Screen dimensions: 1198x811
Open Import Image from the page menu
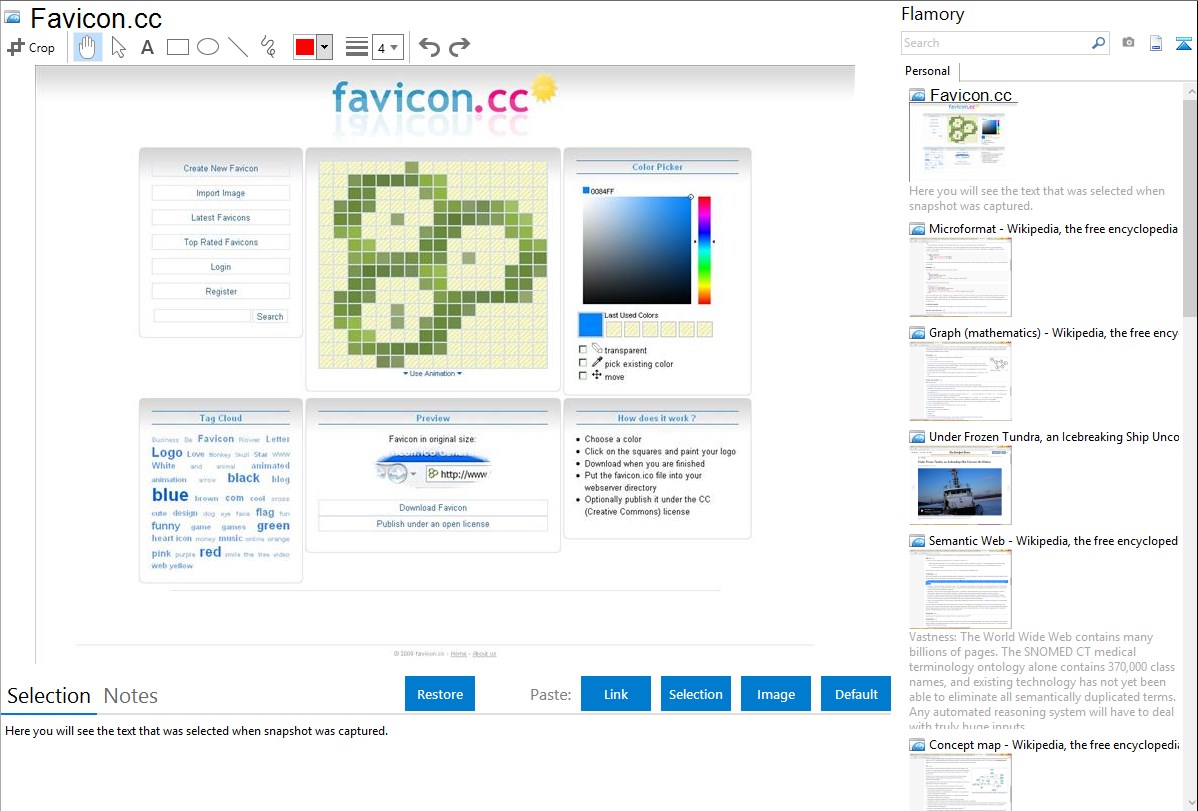[x=221, y=193]
